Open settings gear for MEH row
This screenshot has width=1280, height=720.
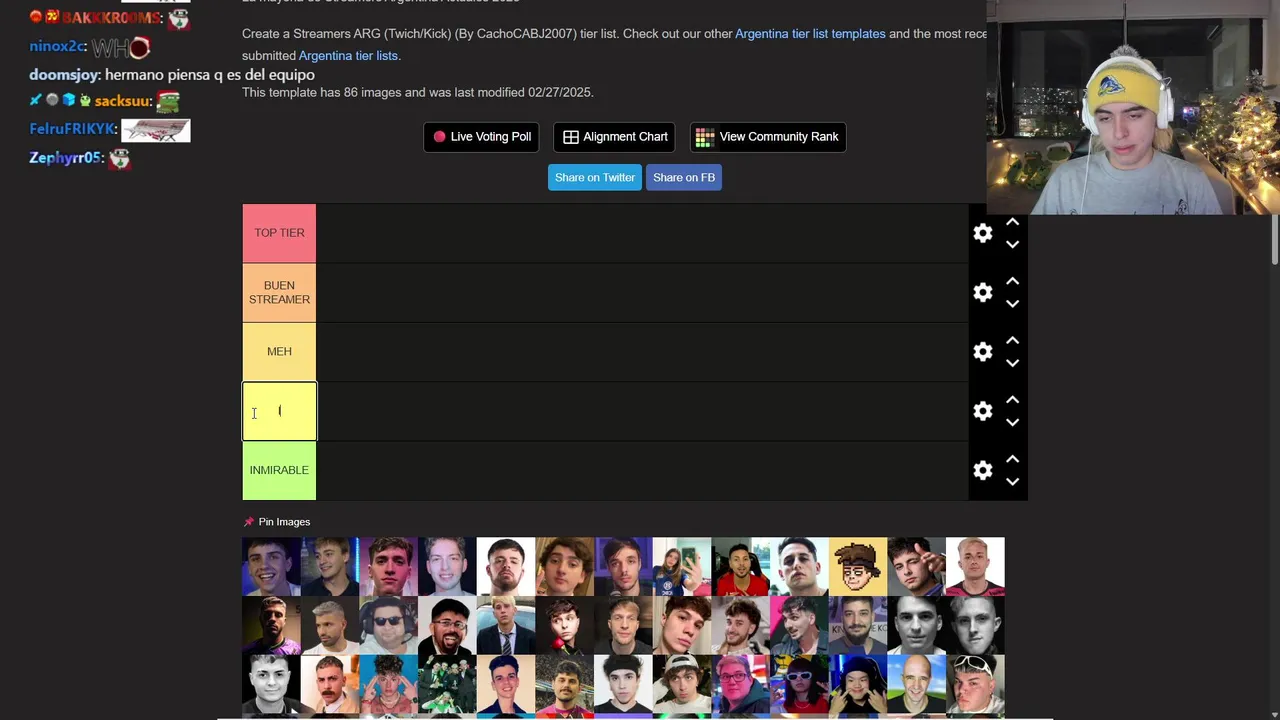click(983, 352)
